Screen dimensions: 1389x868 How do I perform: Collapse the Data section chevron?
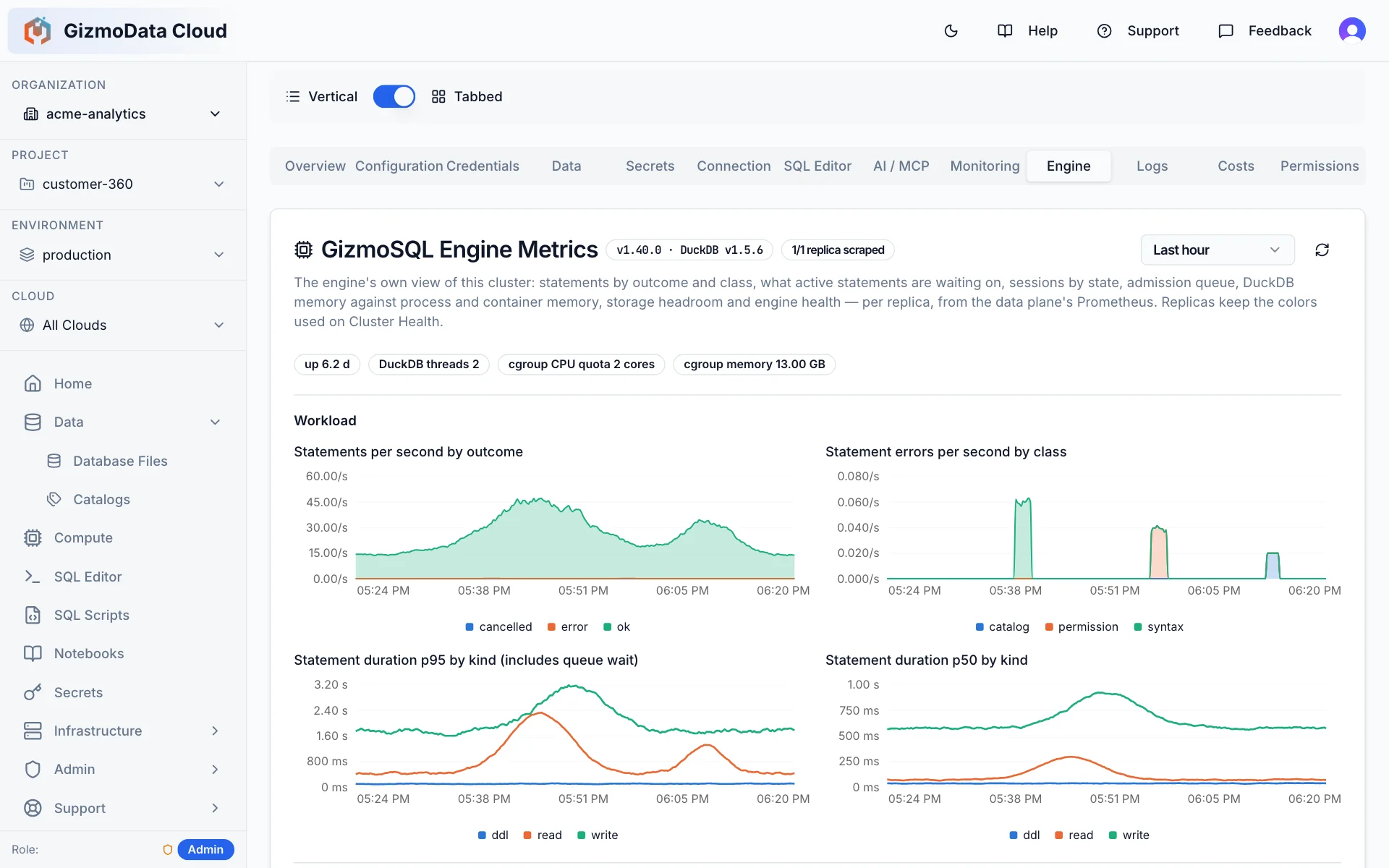tap(215, 422)
